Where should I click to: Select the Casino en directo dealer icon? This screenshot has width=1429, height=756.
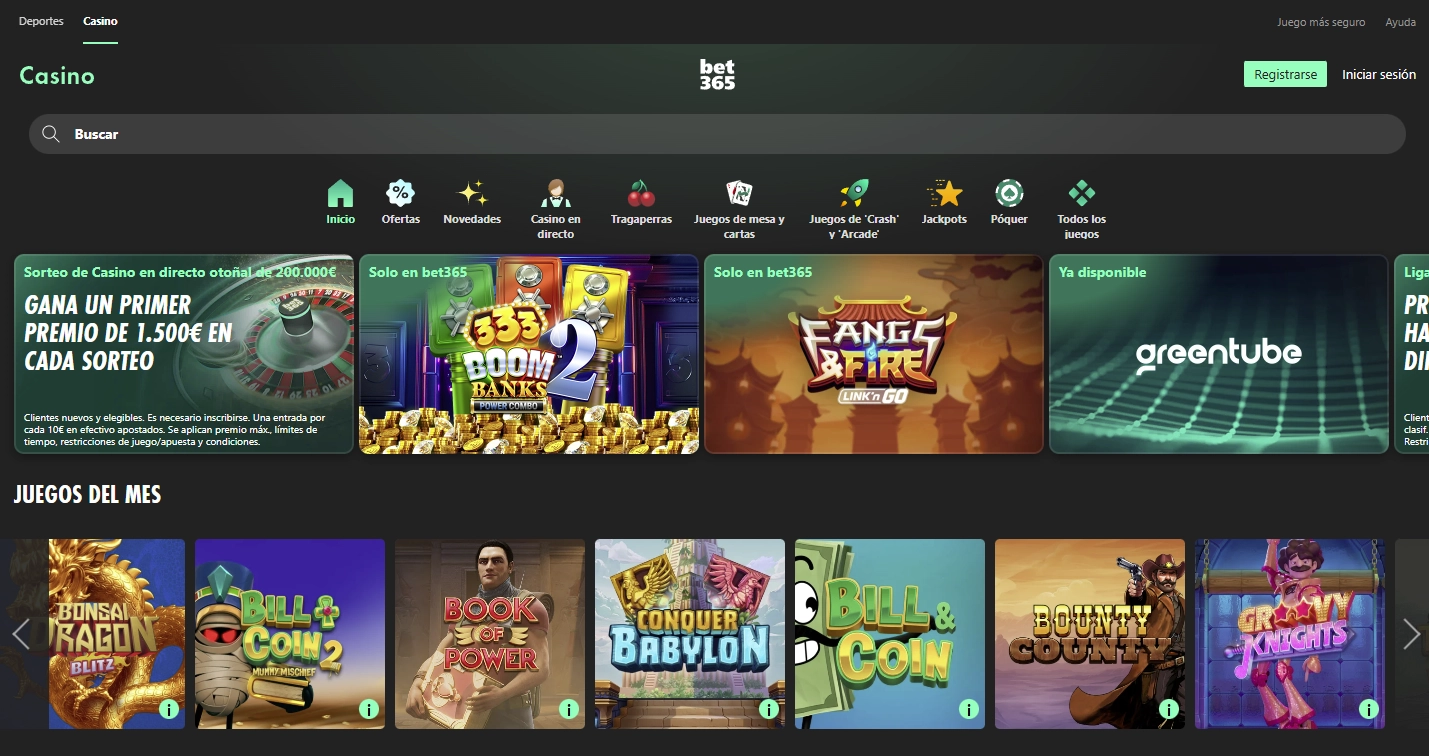point(556,192)
